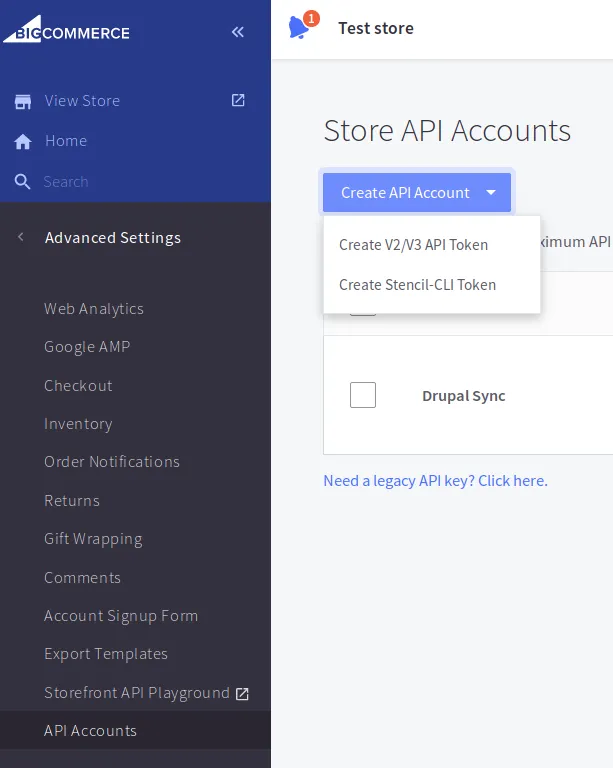Screen dimensions: 613x768
Task: Click the Store API Accounts heading
Action: pos(447,131)
